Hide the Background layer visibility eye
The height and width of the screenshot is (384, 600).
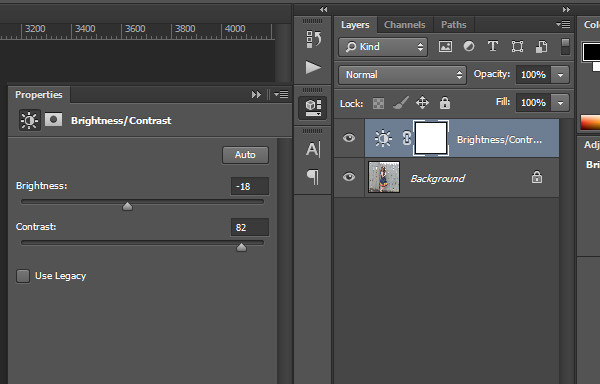(349, 177)
